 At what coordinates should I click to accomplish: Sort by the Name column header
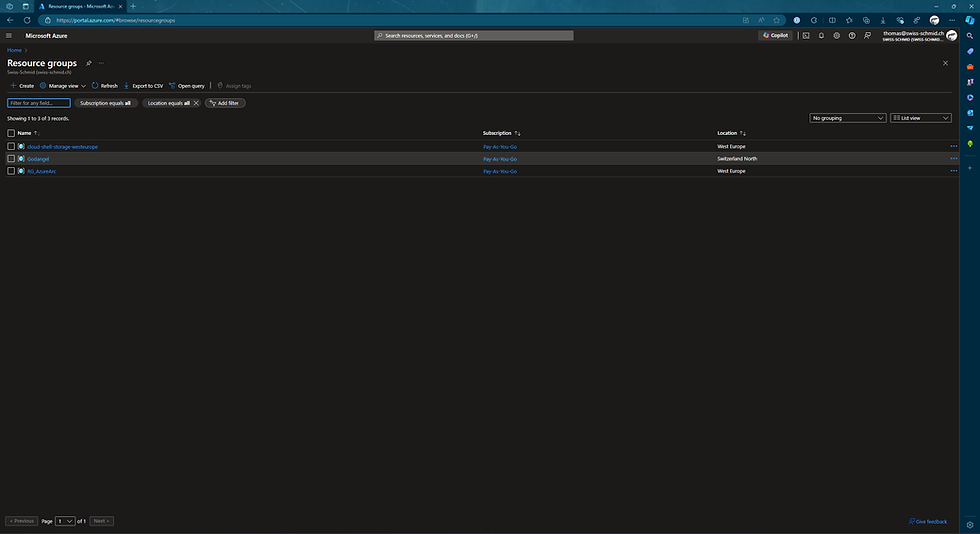click(28, 133)
